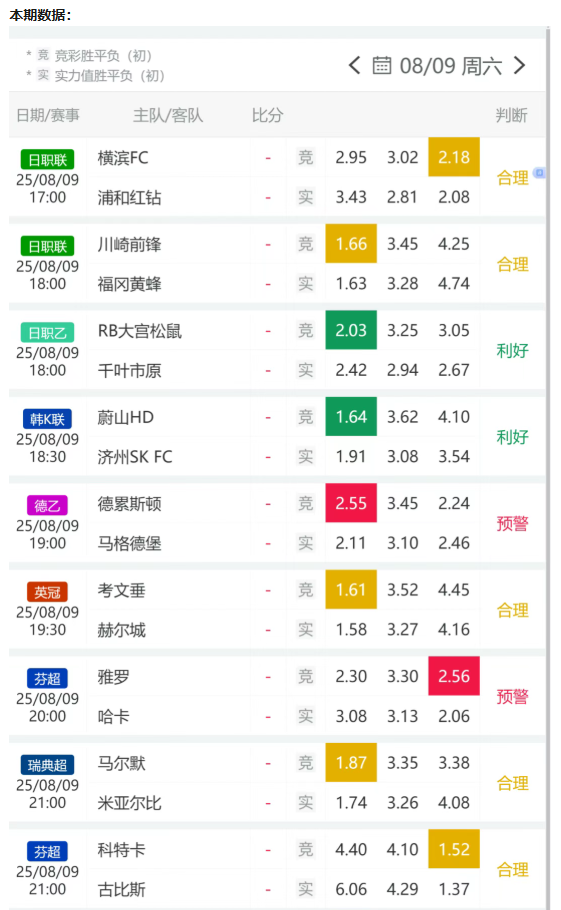Click the 英冠 league badge
Viewport: 561px width, 910px height.
48,592
